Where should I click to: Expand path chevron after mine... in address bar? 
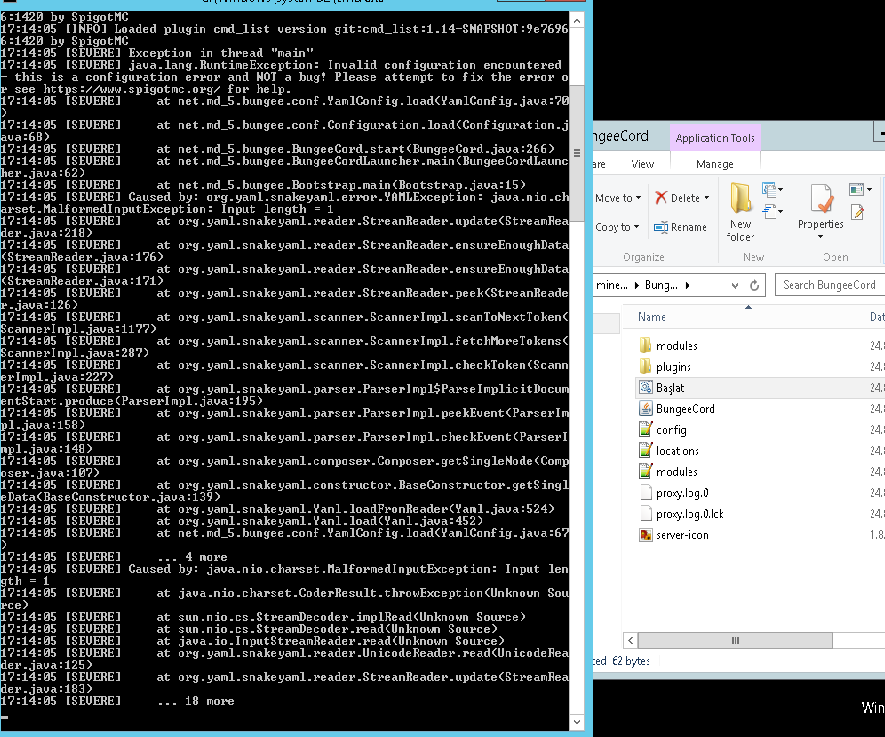point(637,286)
